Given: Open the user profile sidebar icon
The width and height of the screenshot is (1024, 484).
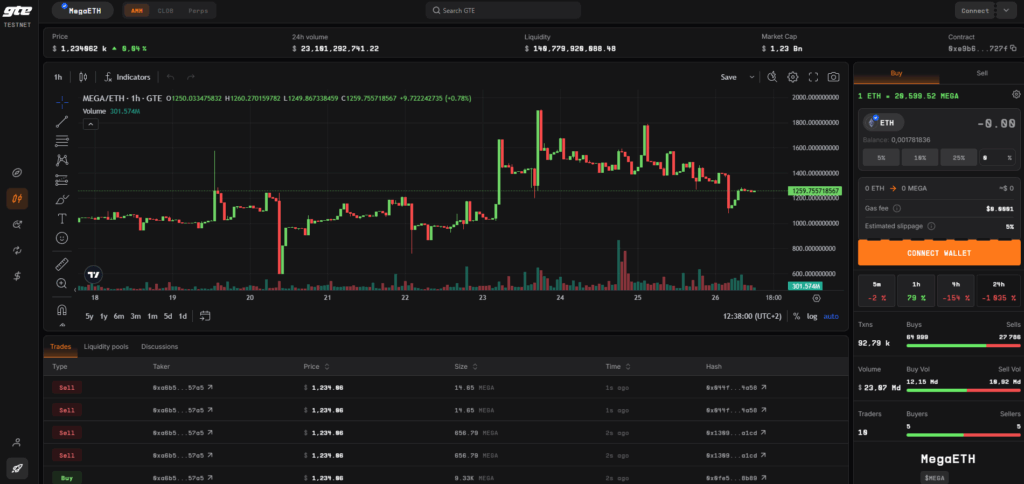Looking at the screenshot, I should coord(17,442).
